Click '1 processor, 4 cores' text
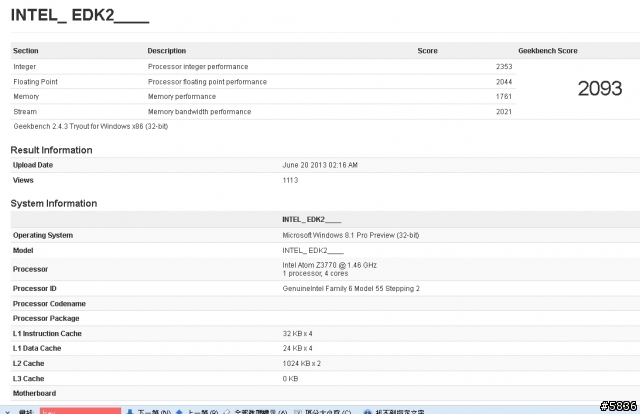 pyautogui.click(x=315, y=273)
